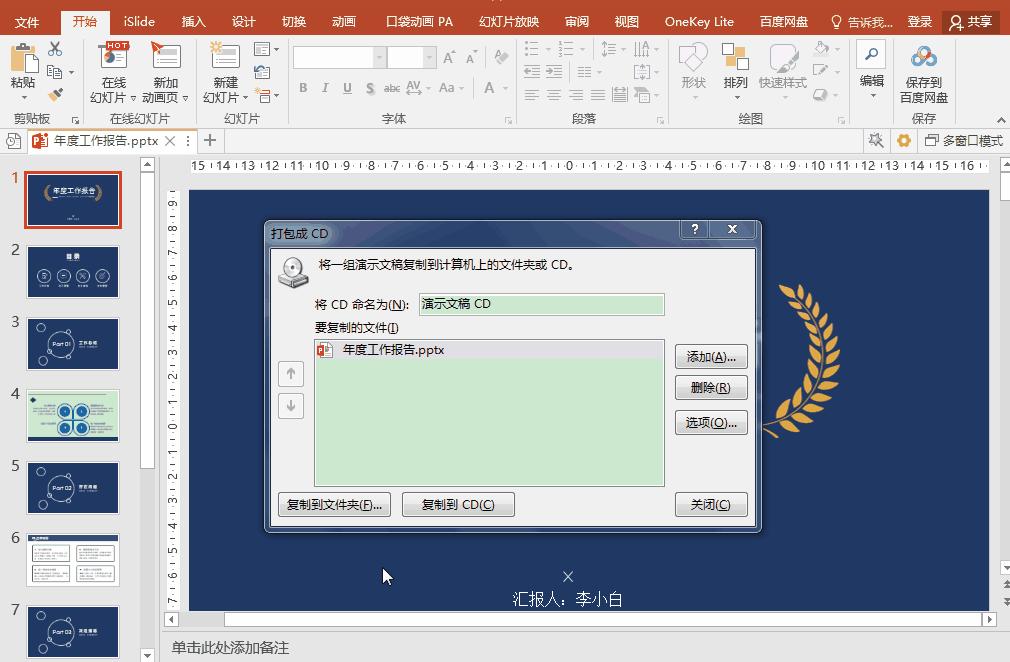Click the 复制到CD button

(x=458, y=504)
